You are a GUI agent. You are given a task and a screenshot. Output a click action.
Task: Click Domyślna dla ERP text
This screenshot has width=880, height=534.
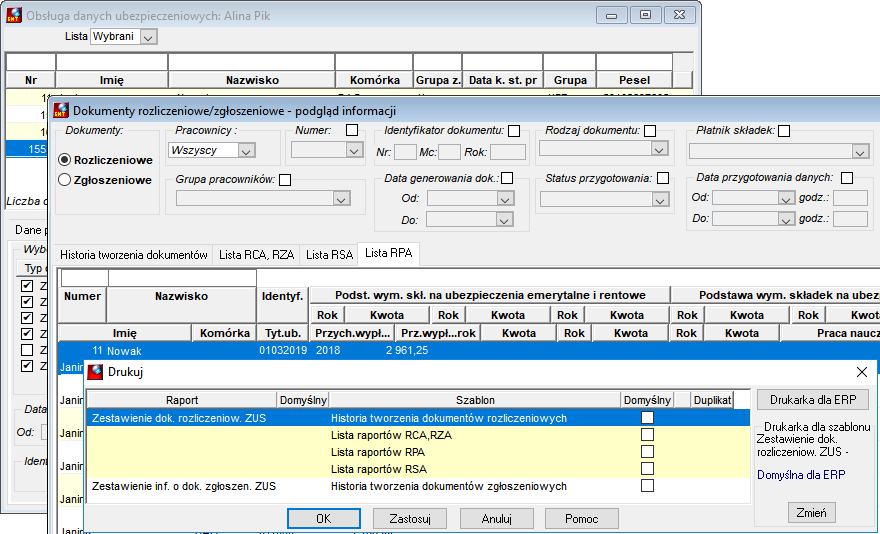click(801, 474)
